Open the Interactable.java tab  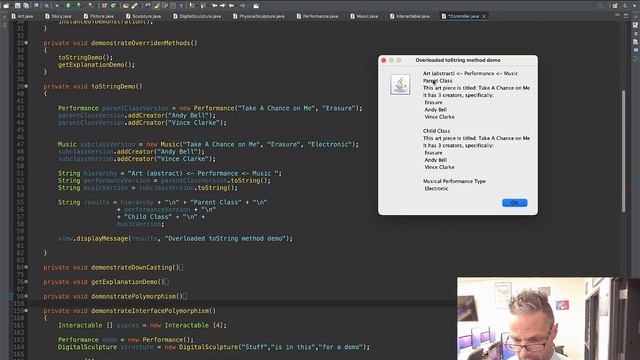pyautogui.click(x=409, y=16)
